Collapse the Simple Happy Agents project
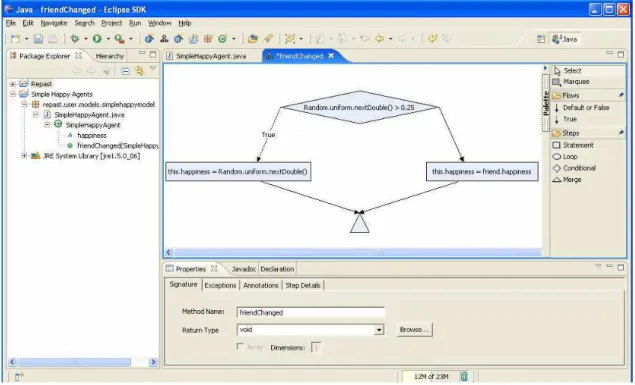Image resolution: width=635 pixels, height=385 pixels. pos(13,94)
